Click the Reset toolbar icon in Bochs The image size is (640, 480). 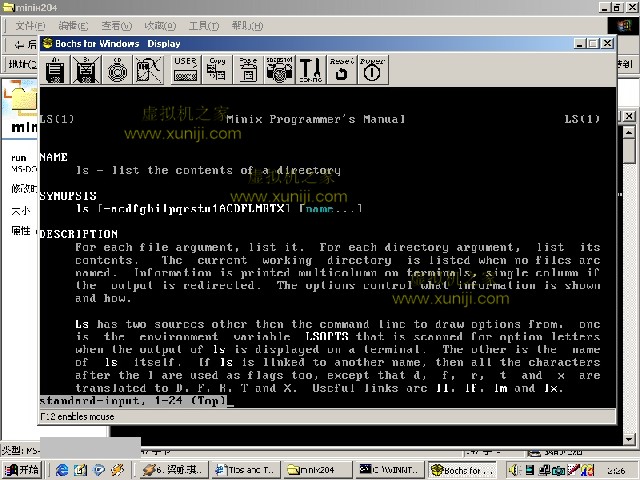tap(342, 70)
